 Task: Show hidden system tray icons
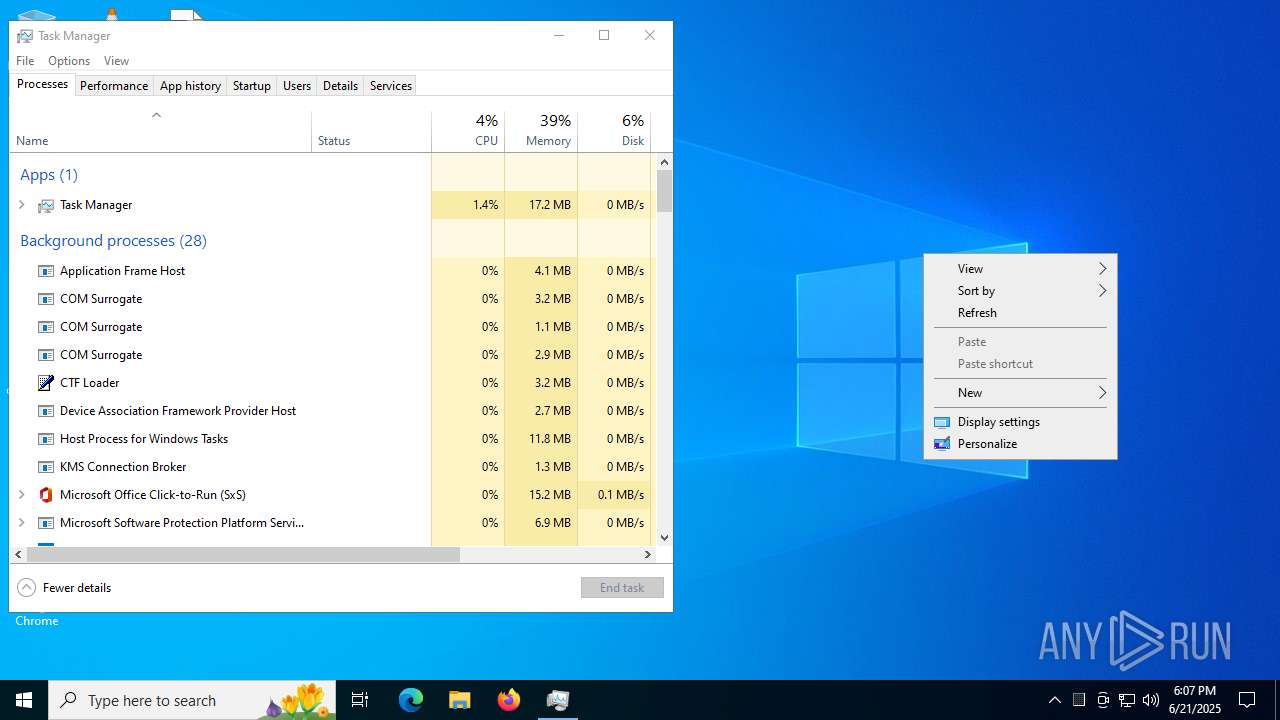point(1054,700)
